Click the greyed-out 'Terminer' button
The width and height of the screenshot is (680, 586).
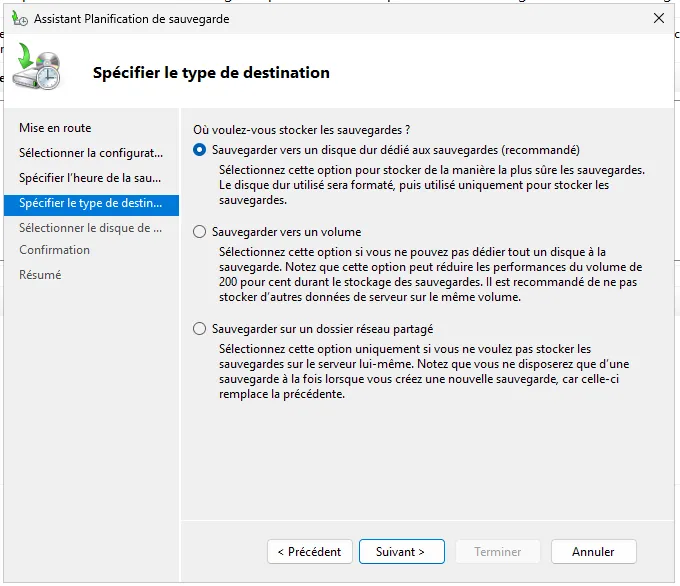point(497,551)
